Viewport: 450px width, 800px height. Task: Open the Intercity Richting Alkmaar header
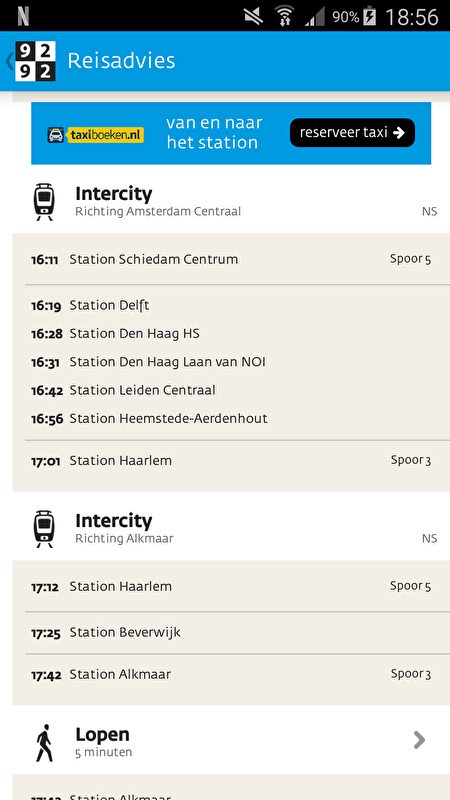231,528
